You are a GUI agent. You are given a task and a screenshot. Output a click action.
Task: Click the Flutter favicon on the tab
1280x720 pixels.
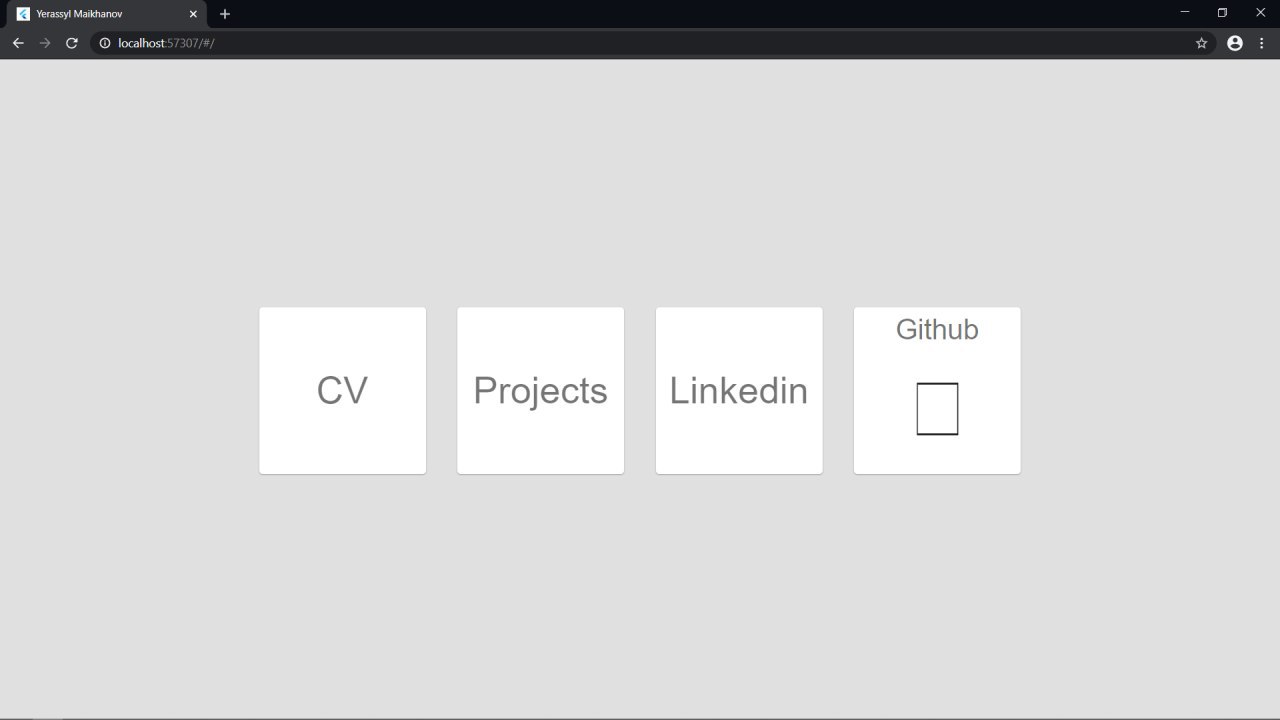[x=23, y=14]
